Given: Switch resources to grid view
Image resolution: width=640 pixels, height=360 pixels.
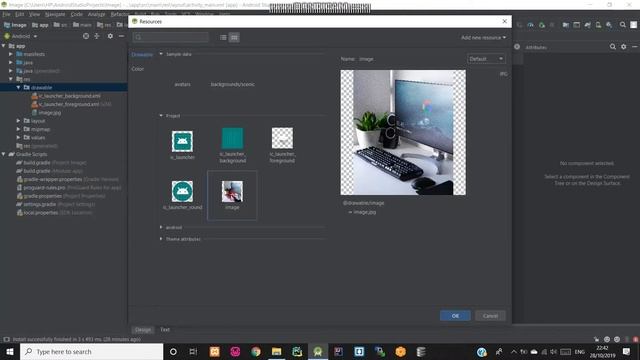Looking at the screenshot, I should click(x=234, y=38).
